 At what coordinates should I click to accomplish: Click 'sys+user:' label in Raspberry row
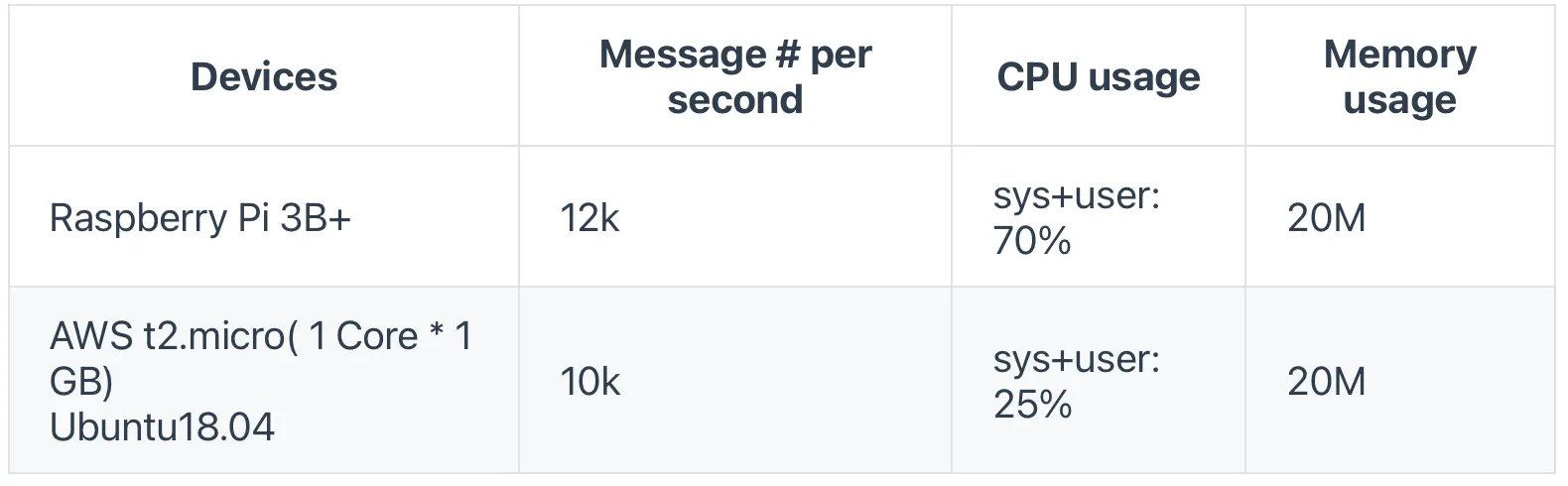(1076, 196)
